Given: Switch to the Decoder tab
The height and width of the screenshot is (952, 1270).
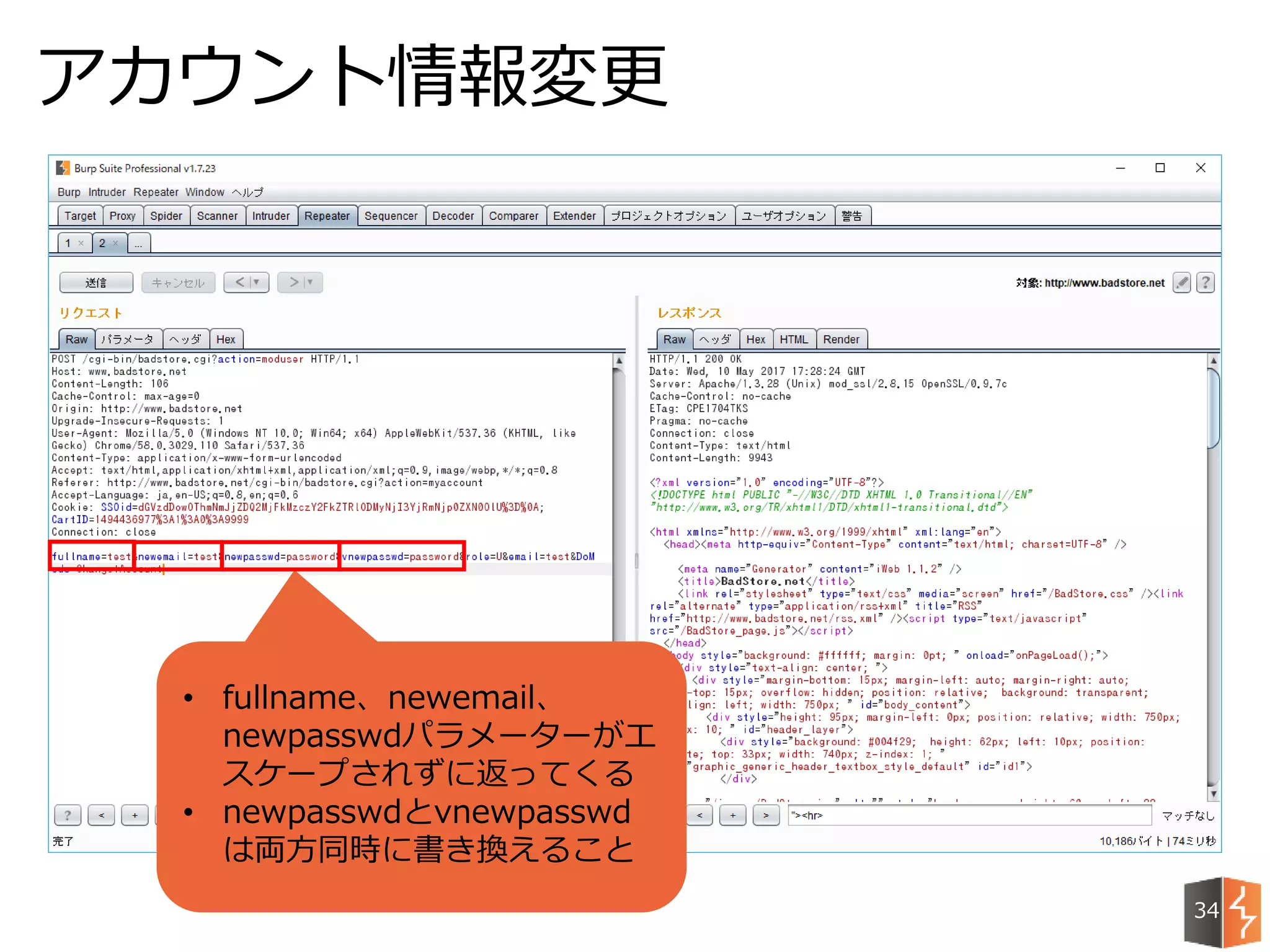Looking at the screenshot, I should pos(453,216).
